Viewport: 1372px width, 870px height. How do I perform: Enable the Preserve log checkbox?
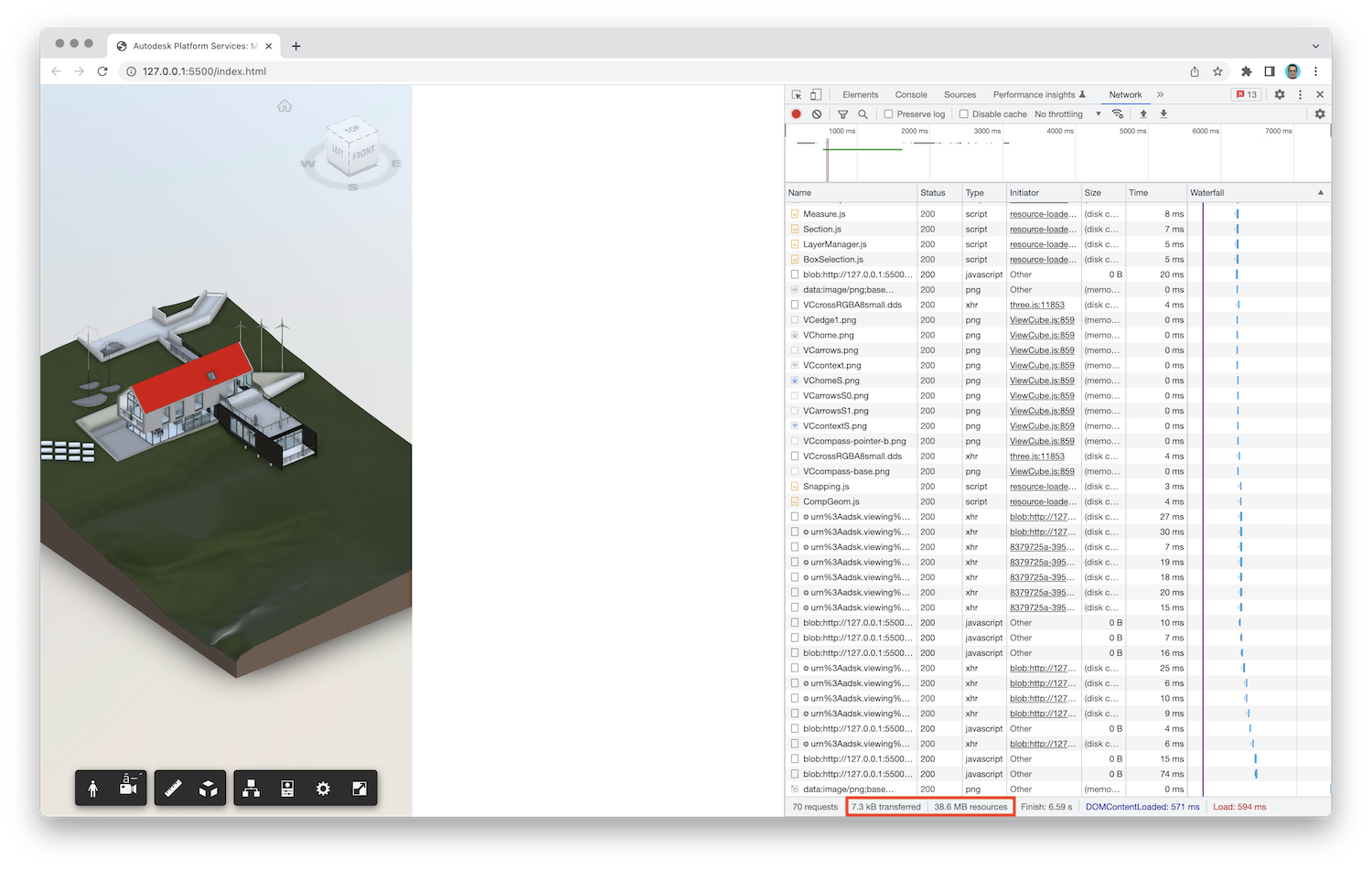[888, 113]
